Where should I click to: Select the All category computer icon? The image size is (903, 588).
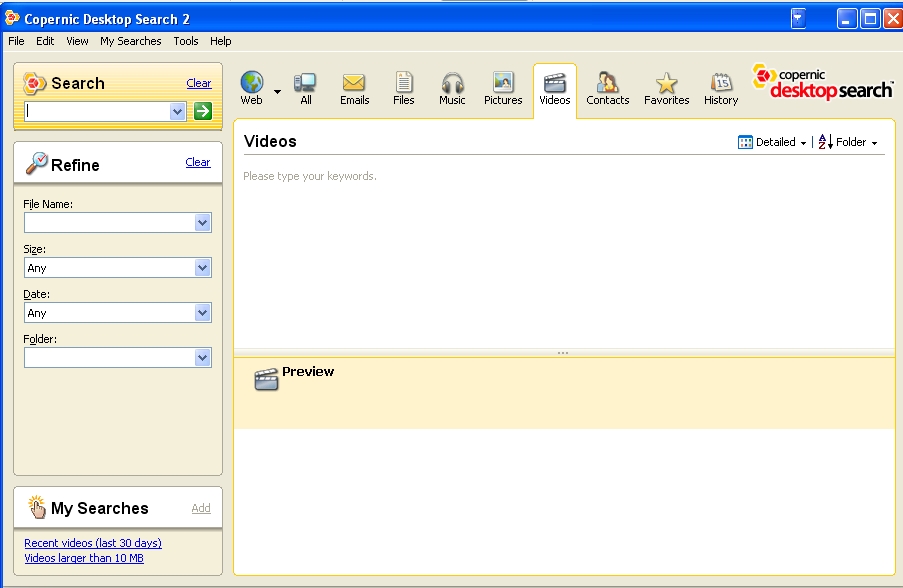(x=305, y=82)
